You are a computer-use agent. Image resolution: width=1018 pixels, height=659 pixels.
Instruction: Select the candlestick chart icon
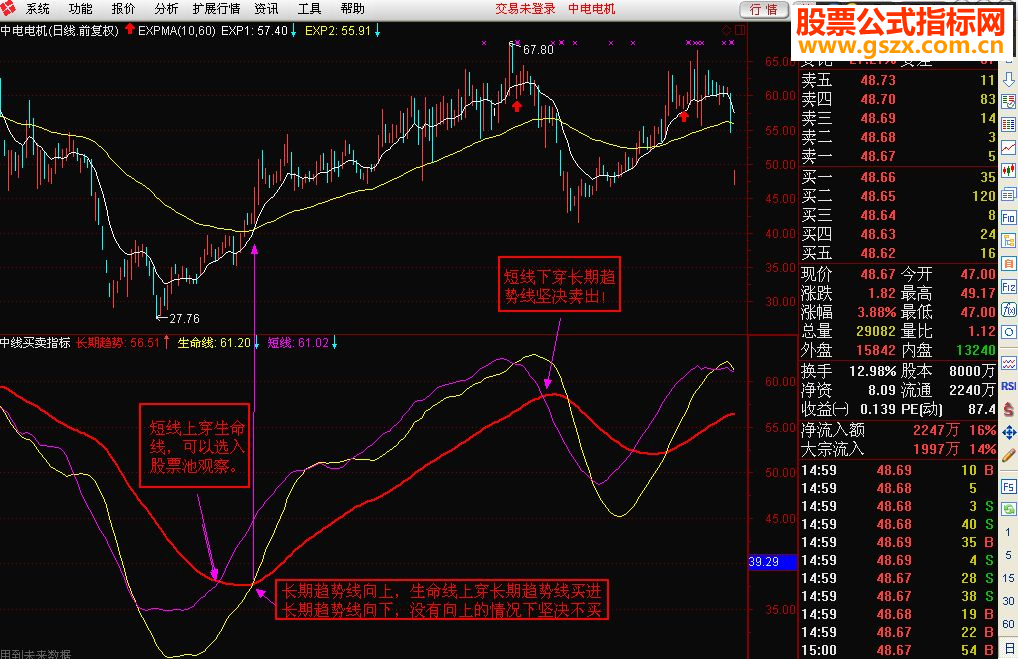click(x=1008, y=171)
